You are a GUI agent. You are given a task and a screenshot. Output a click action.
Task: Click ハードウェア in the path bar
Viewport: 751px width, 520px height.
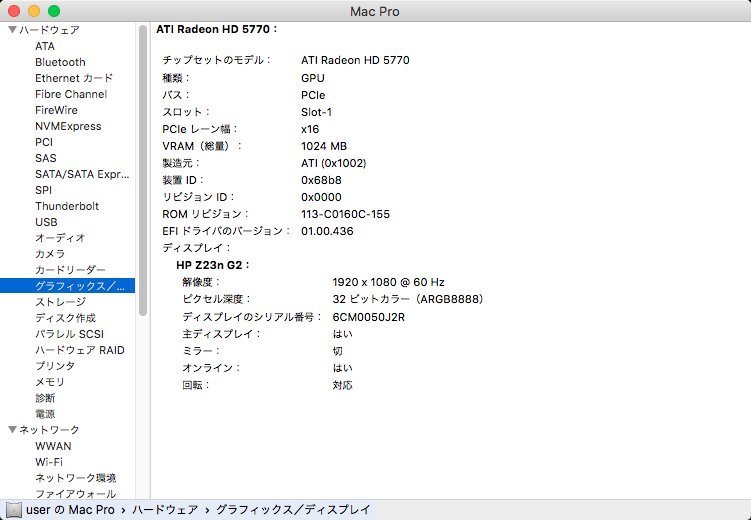[x=165, y=510]
